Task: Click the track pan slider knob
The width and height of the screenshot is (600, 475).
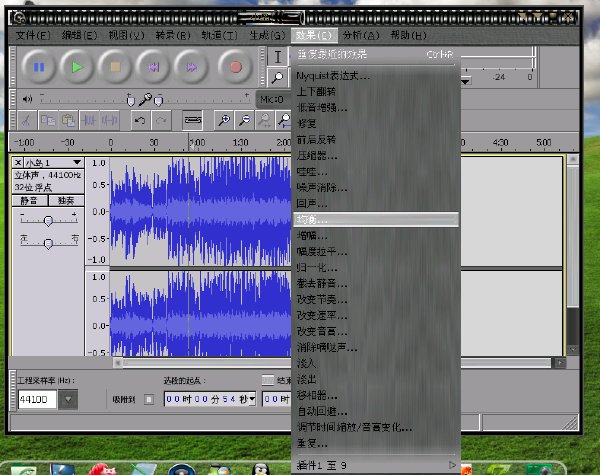Action: [48, 243]
